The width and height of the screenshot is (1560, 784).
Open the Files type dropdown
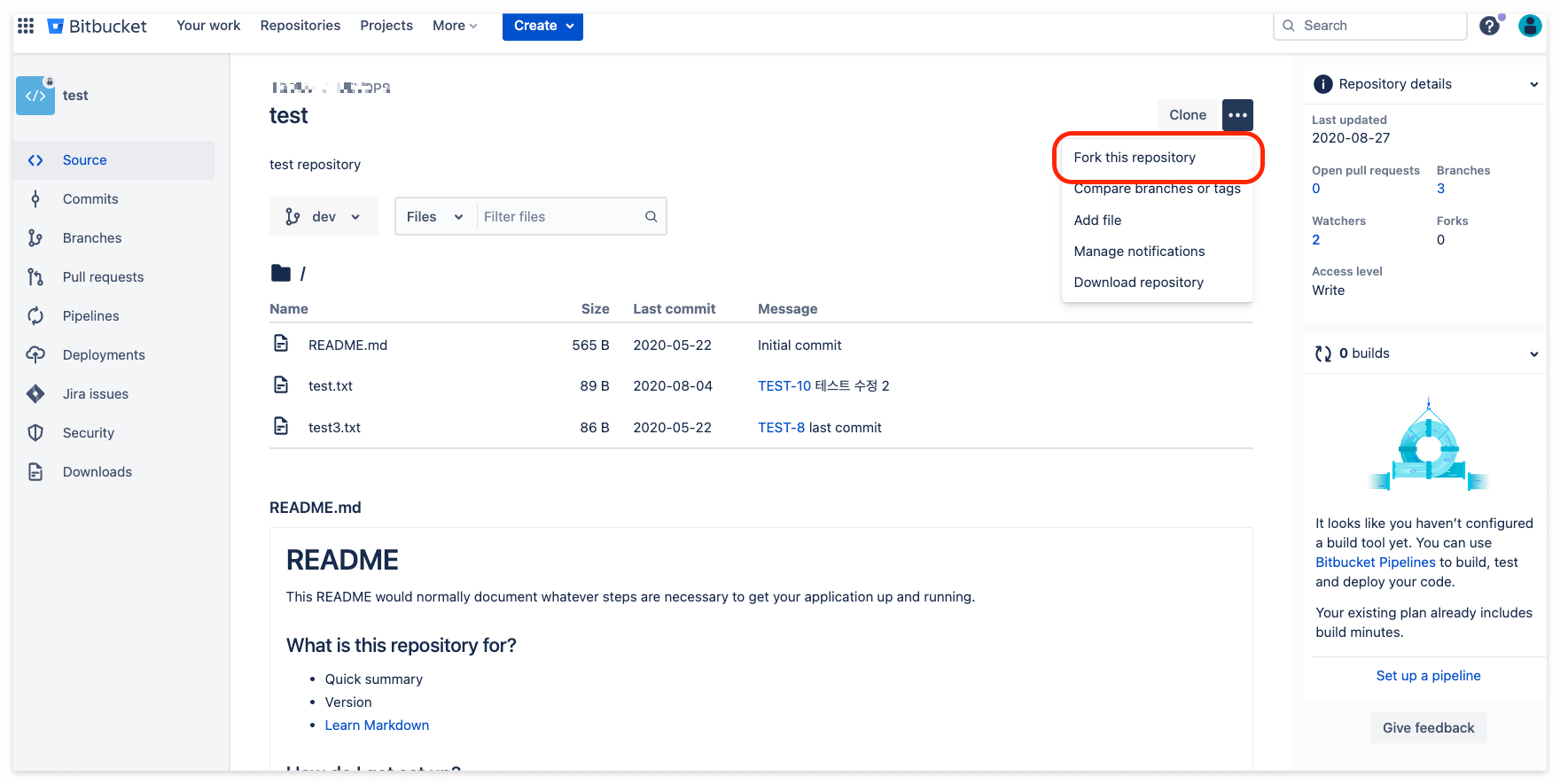435,217
